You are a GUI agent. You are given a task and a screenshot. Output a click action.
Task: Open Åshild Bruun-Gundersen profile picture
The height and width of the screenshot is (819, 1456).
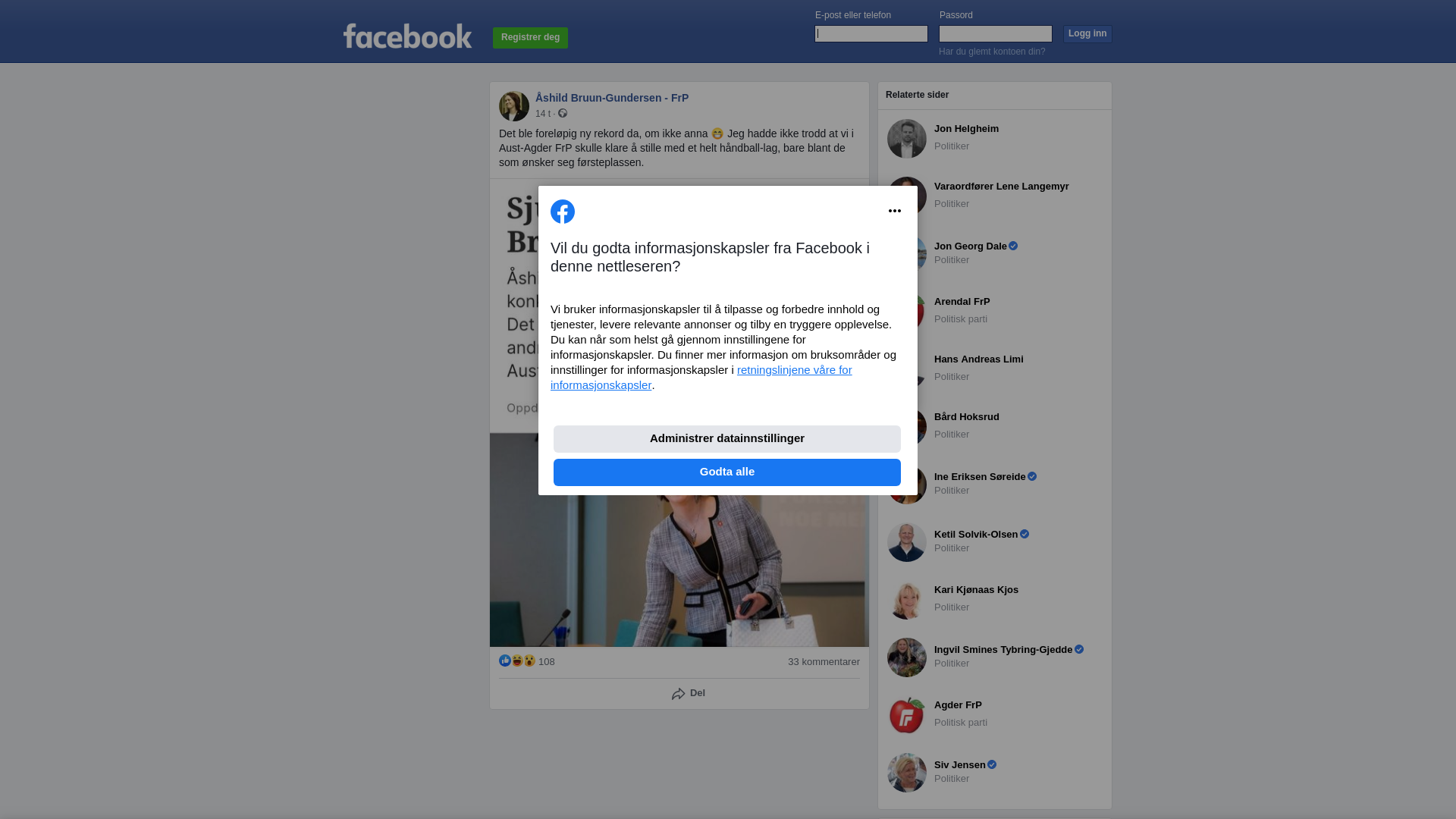point(514,106)
